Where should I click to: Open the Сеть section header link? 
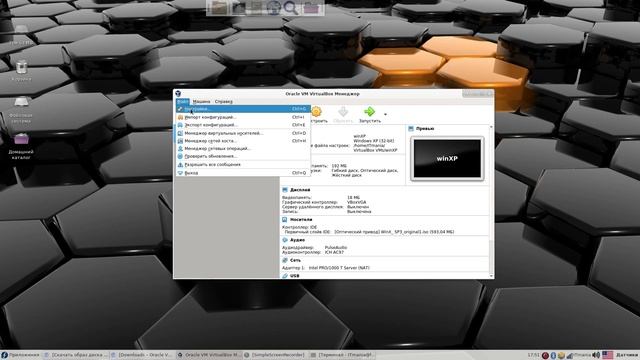[296, 260]
